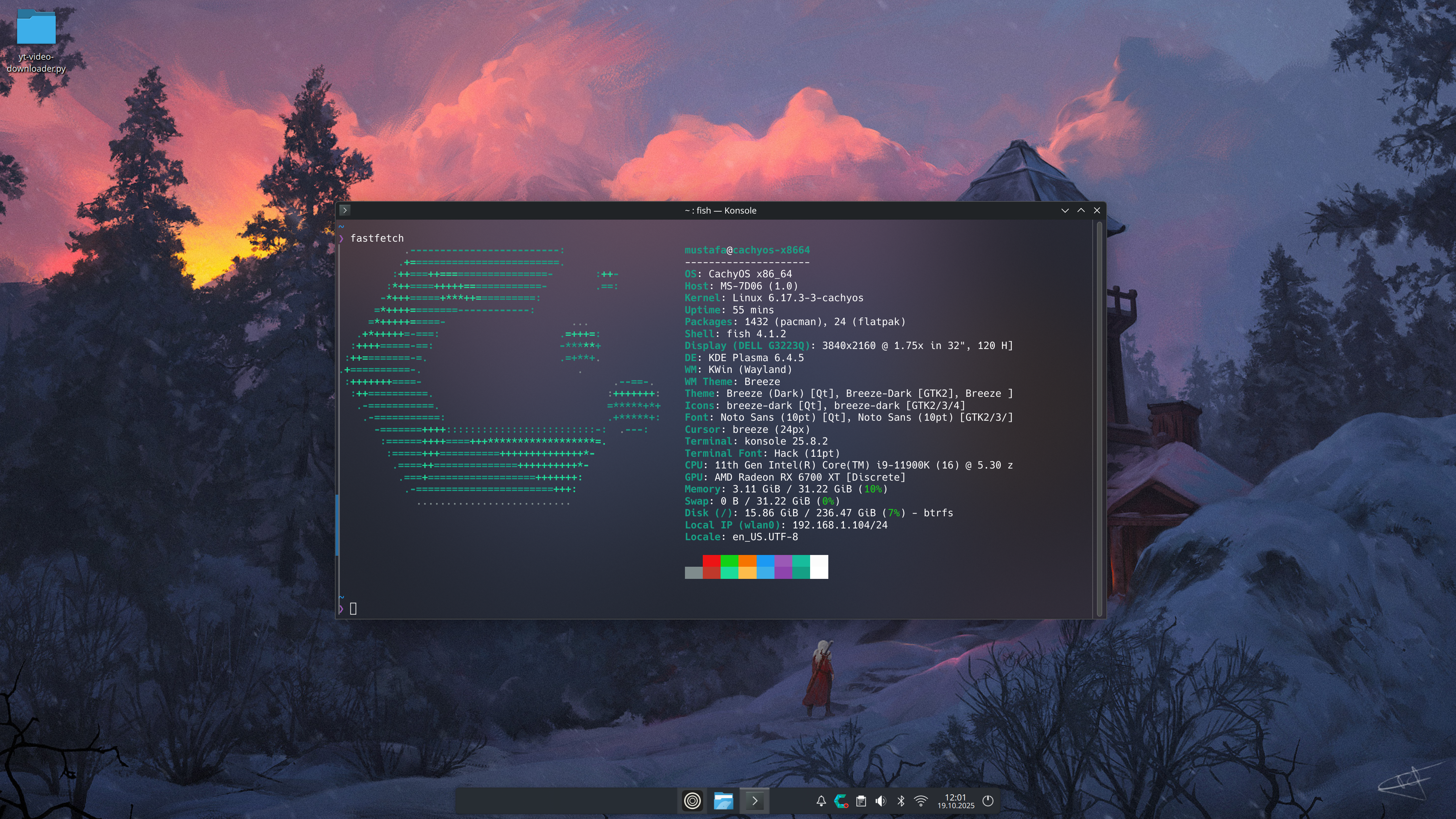
Task: Open the notifications bell in system tray
Action: click(x=821, y=801)
